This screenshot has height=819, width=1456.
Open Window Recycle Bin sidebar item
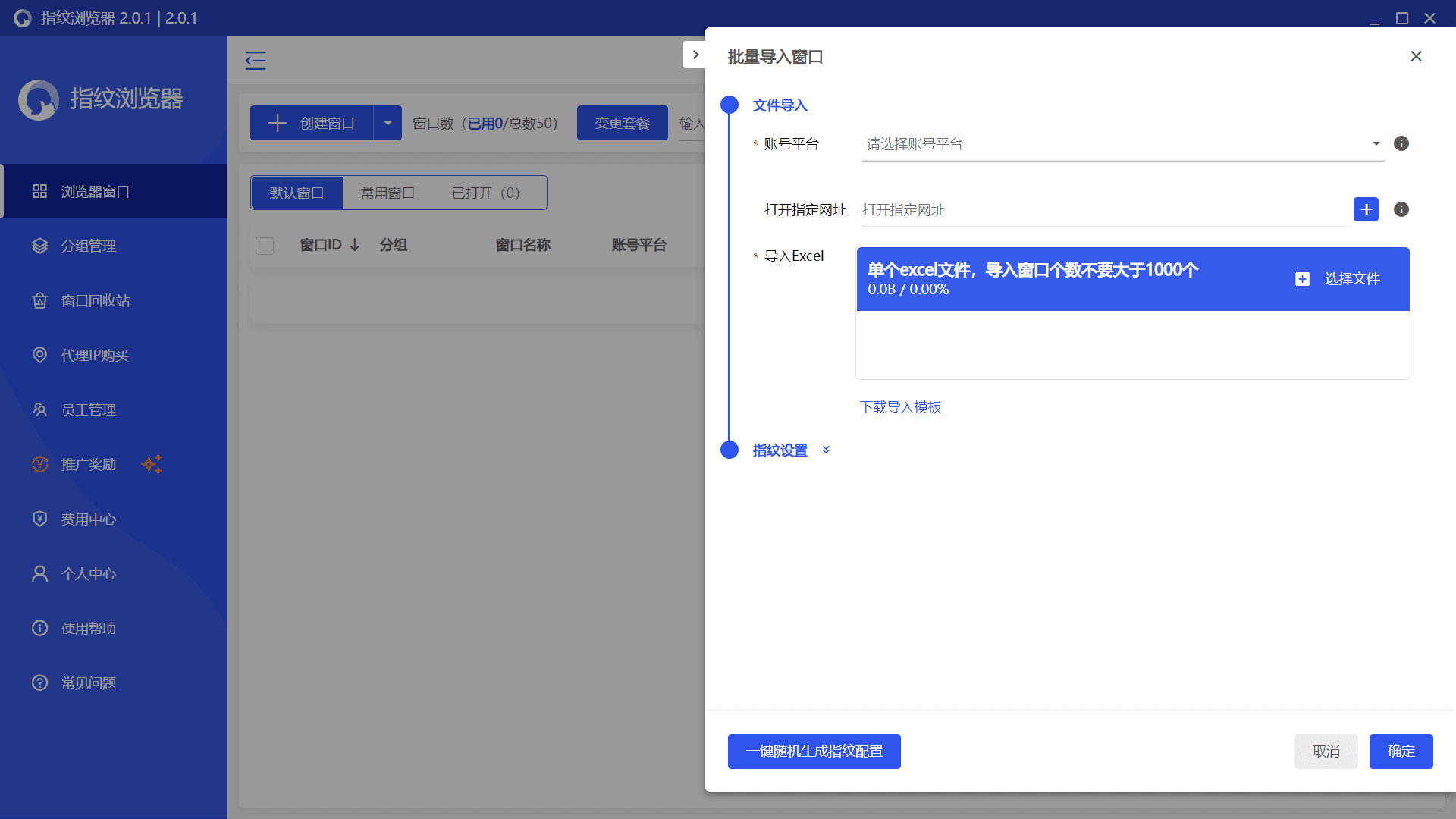tap(96, 301)
